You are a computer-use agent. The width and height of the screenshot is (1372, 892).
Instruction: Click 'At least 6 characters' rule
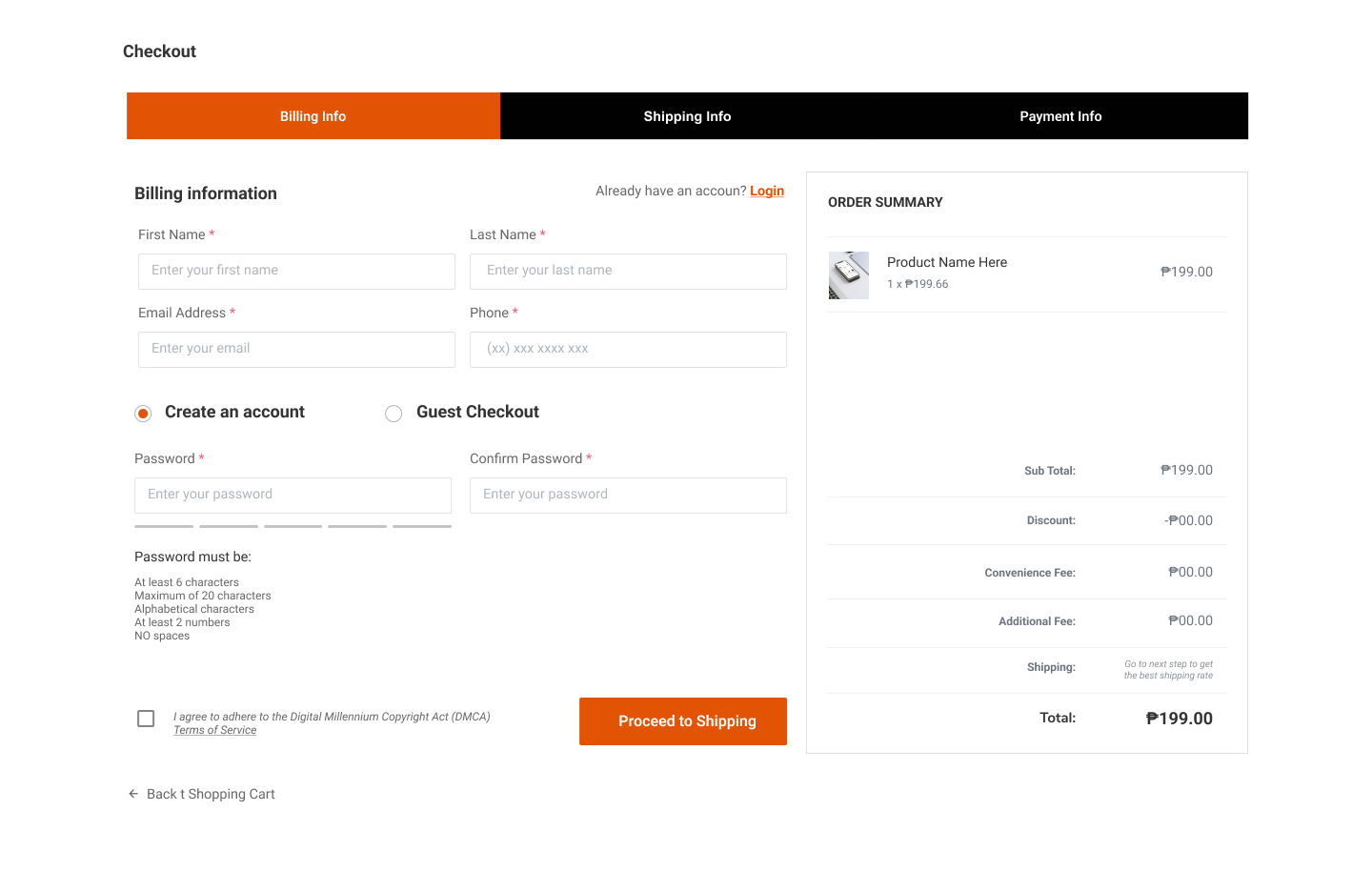[x=187, y=582]
